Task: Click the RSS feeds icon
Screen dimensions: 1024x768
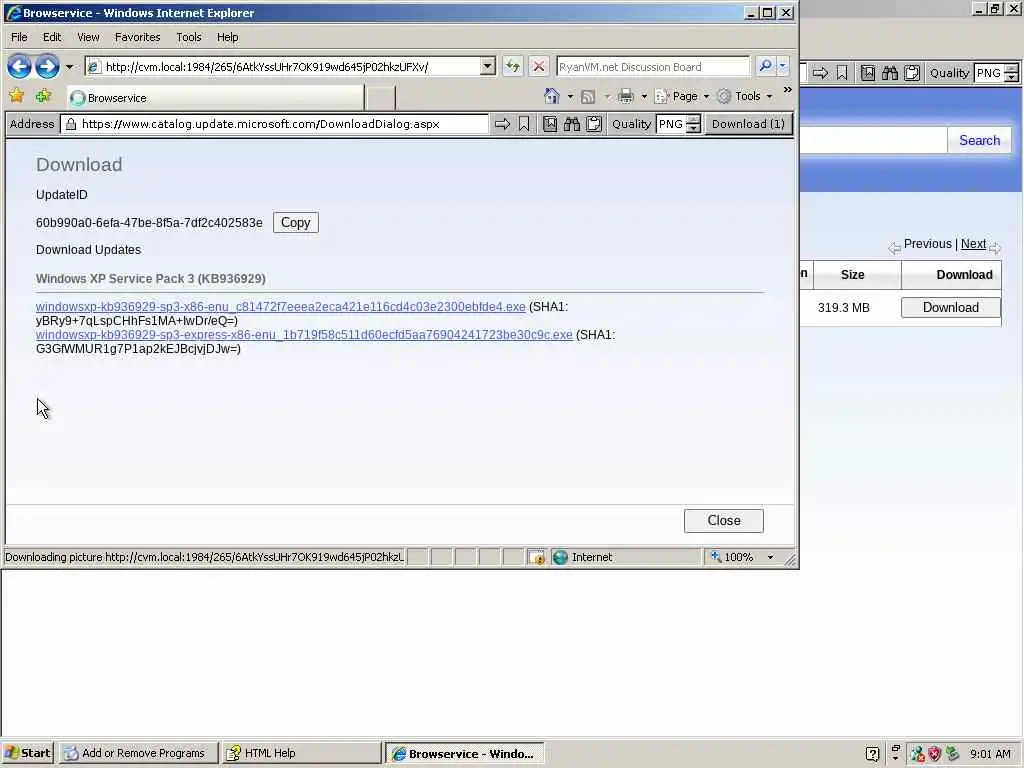Action: (x=588, y=97)
